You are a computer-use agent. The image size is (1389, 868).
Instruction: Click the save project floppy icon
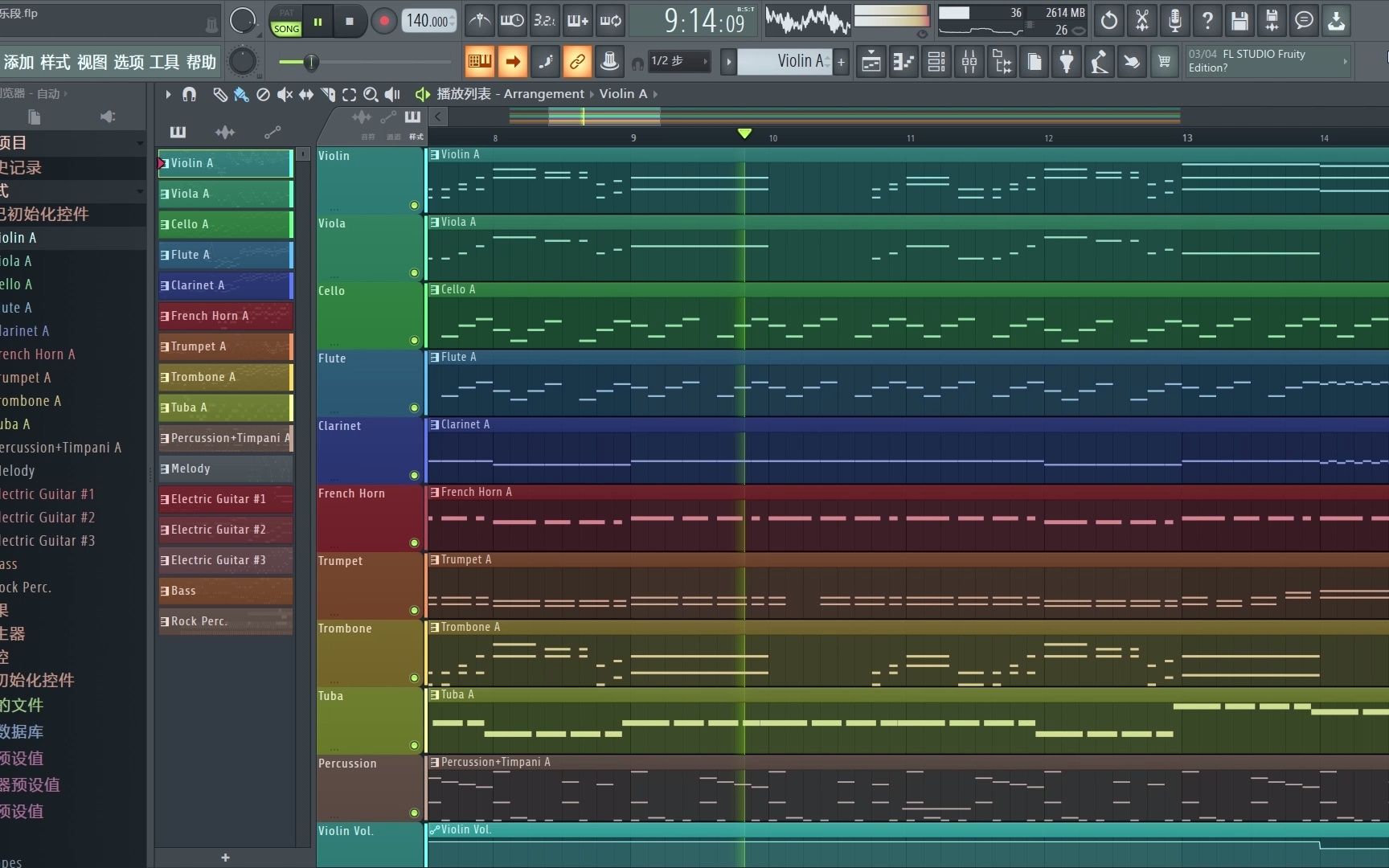click(x=1239, y=21)
